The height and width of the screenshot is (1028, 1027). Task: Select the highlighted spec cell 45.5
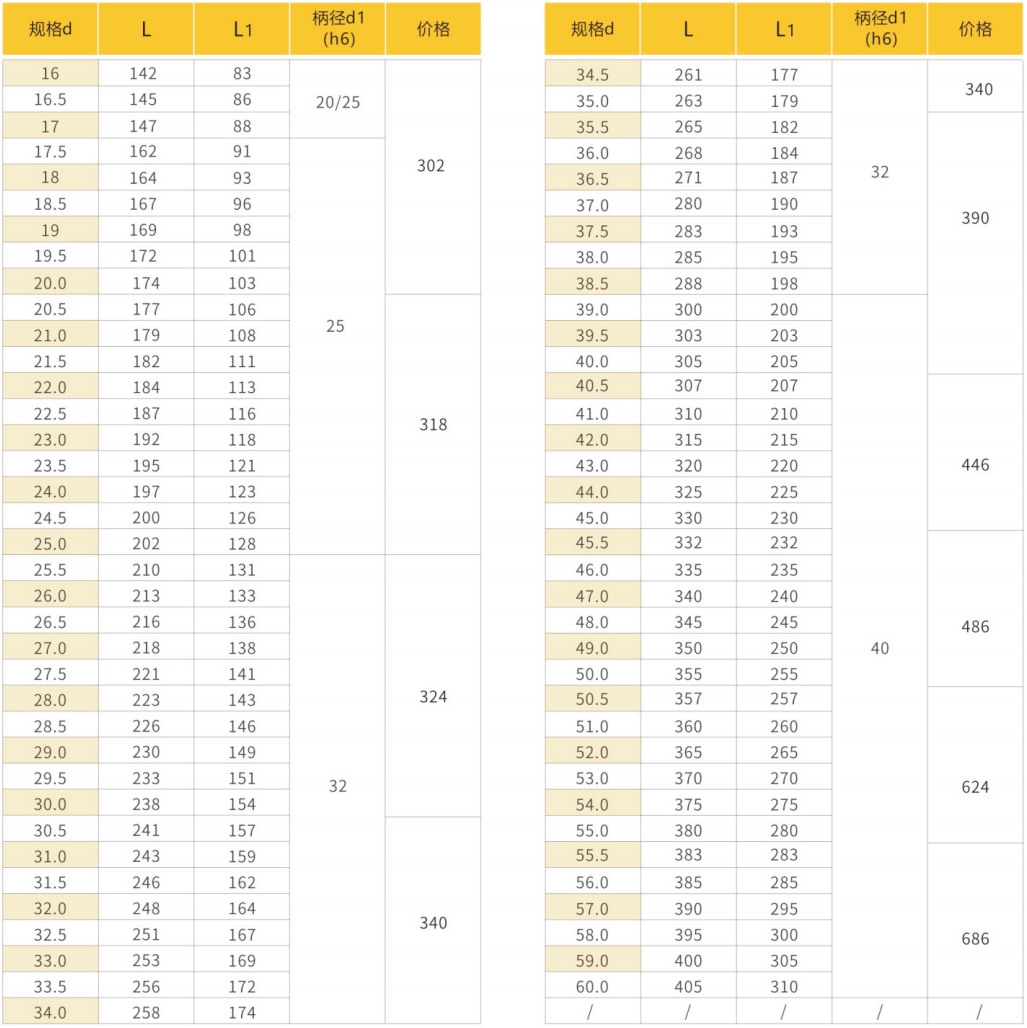[592, 543]
